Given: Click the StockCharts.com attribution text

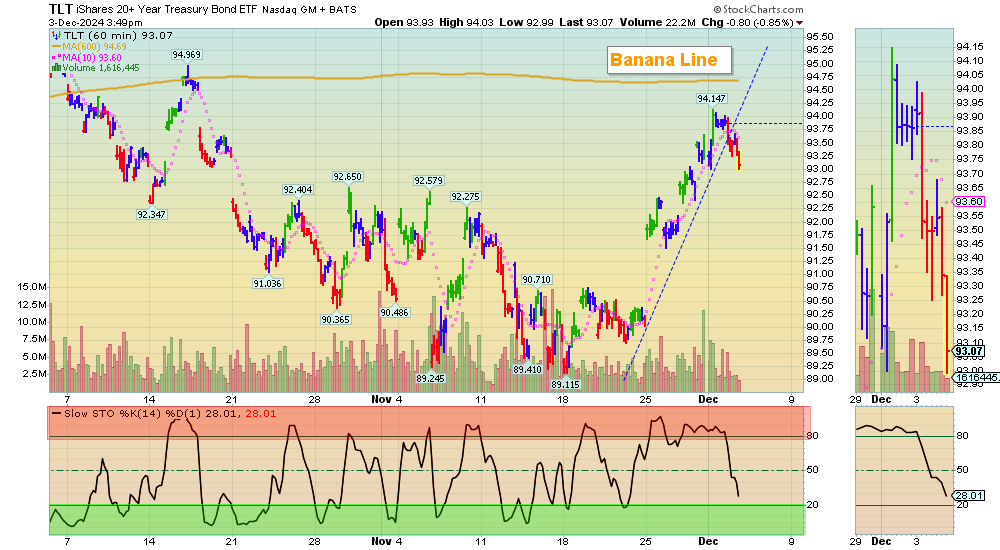Looking at the screenshot, I should click(x=758, y=10).
